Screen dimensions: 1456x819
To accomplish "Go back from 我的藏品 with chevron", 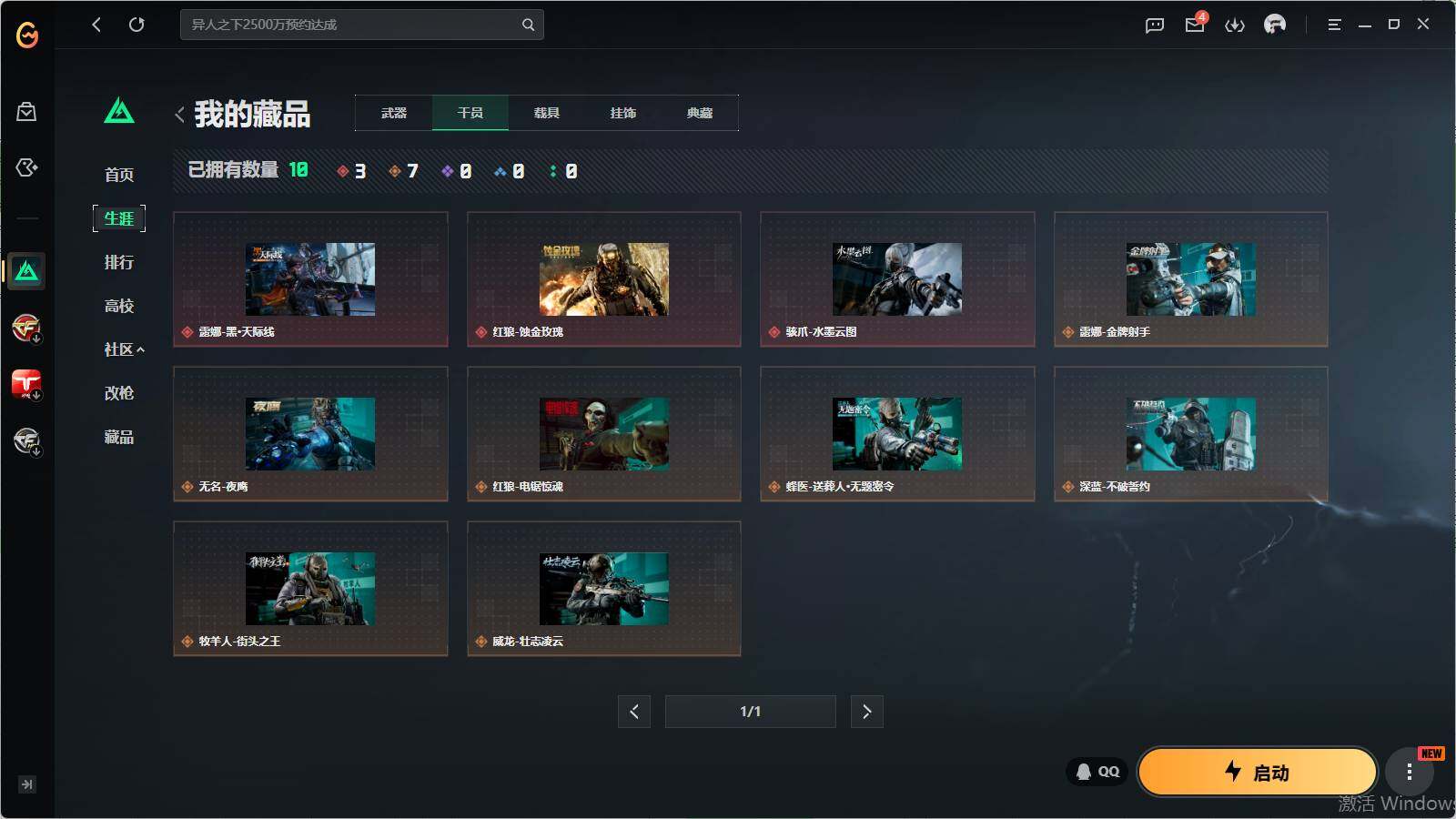I will pos(179,115).
